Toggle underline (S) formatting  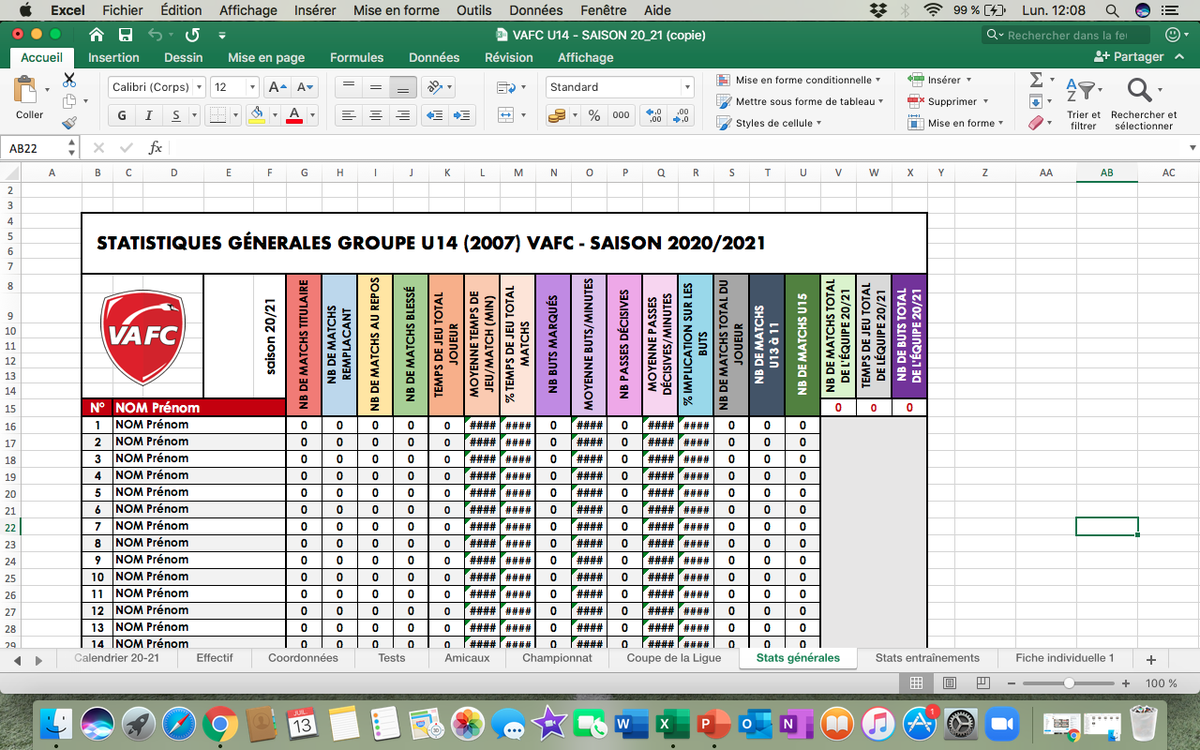coord(177,115)
